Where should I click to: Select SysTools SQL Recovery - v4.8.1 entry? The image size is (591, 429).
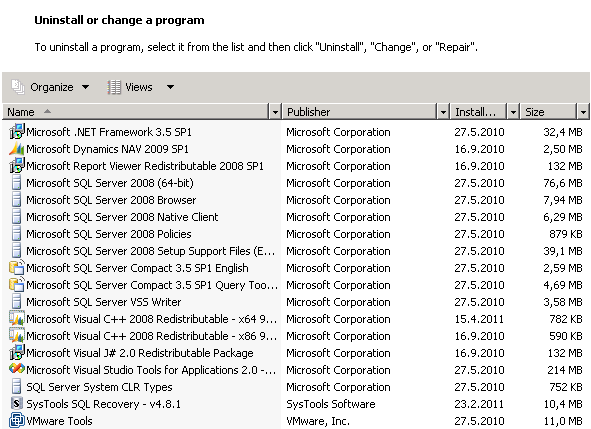click(x=104, y=404)
